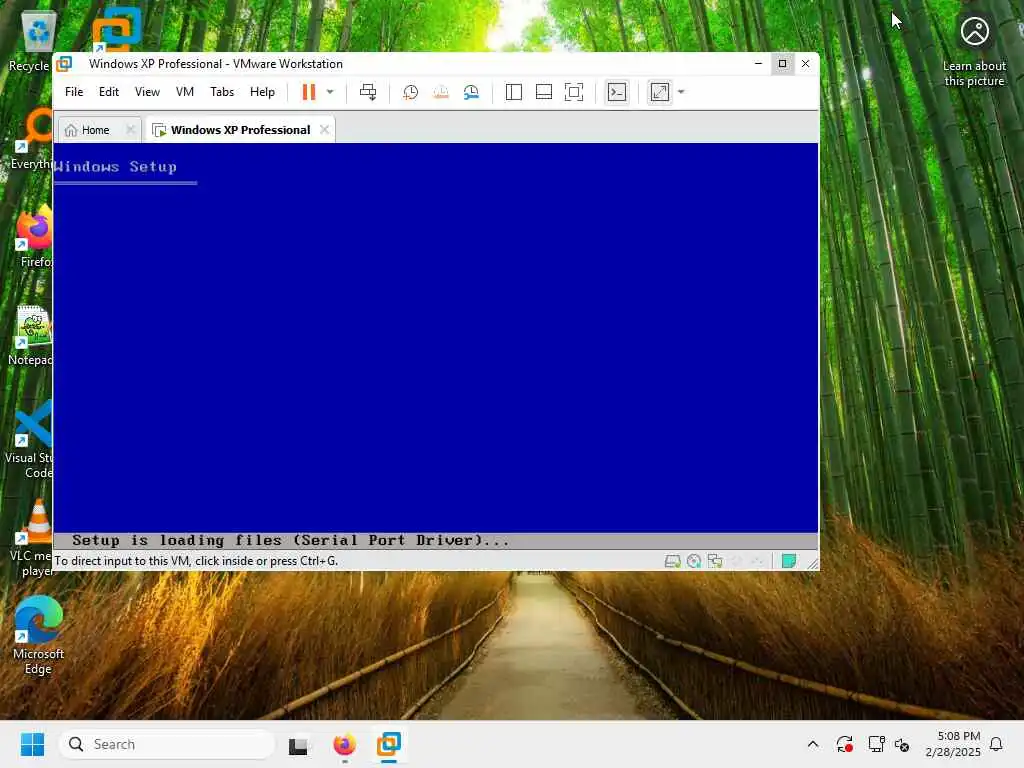
Task: Open the Edit menu
Action: [x=108, y=92]
